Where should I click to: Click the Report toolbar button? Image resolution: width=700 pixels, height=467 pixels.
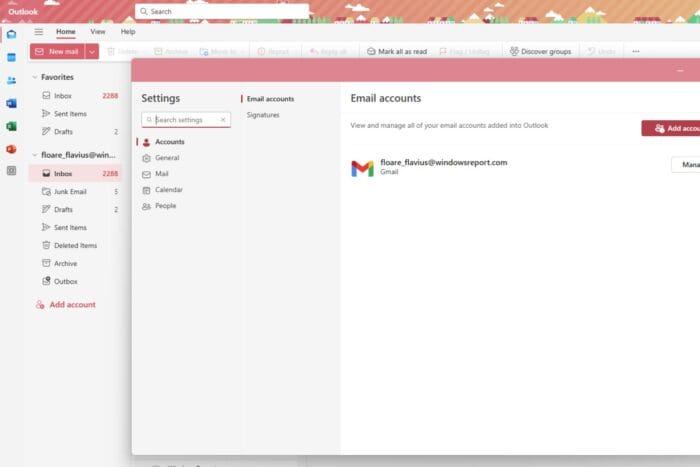273,52
